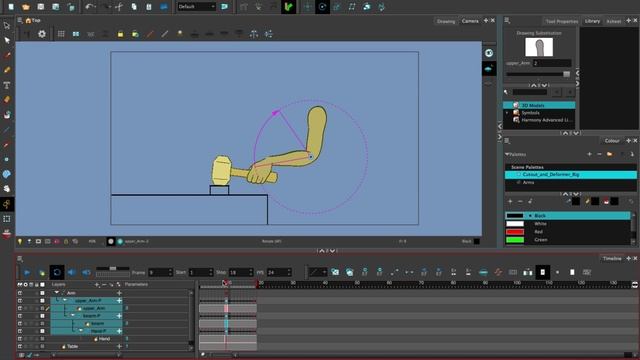Click the teal horizontal band icon in Timeline toolbar
The height and width of the screenshot is (360, 640).
click(483, 272)
